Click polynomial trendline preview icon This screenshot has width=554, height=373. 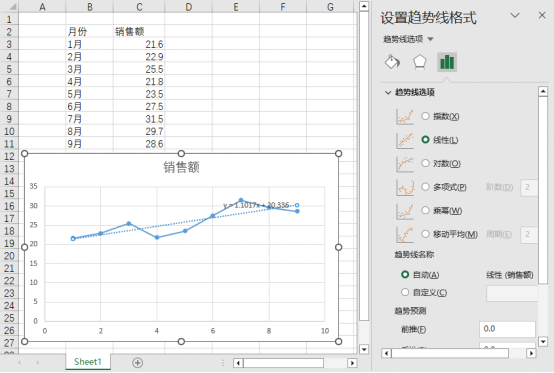(x=405, y=187)
